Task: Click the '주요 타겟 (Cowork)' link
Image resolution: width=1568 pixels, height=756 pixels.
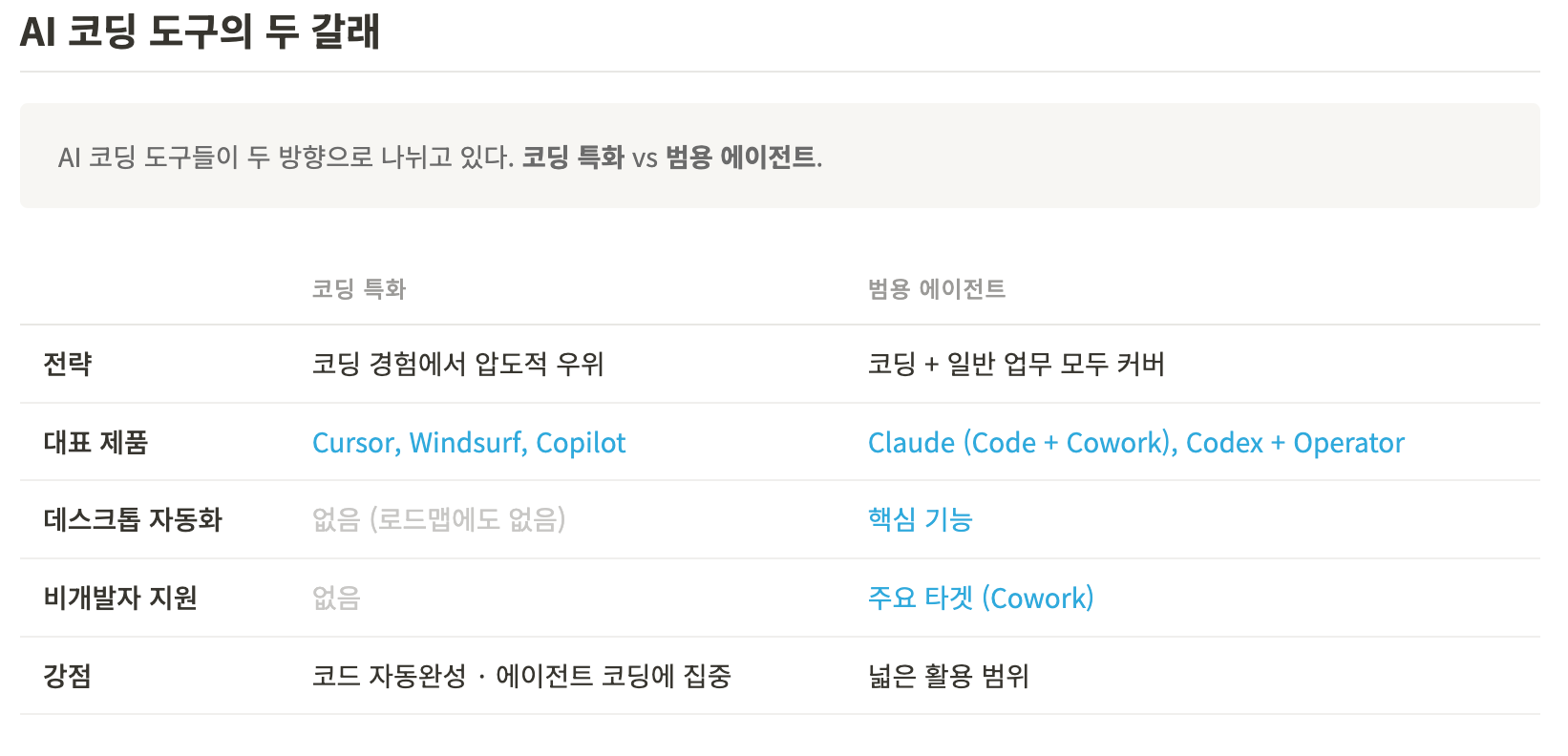Action: pos(981,598)
